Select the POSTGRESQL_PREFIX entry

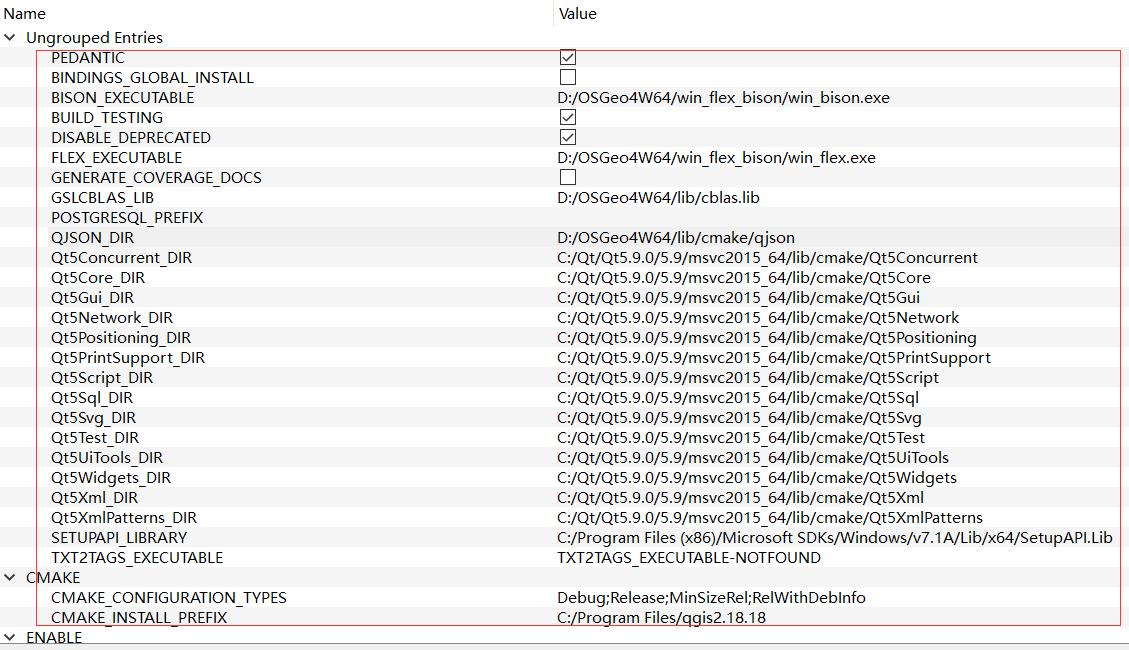click(x=127, y=217)
